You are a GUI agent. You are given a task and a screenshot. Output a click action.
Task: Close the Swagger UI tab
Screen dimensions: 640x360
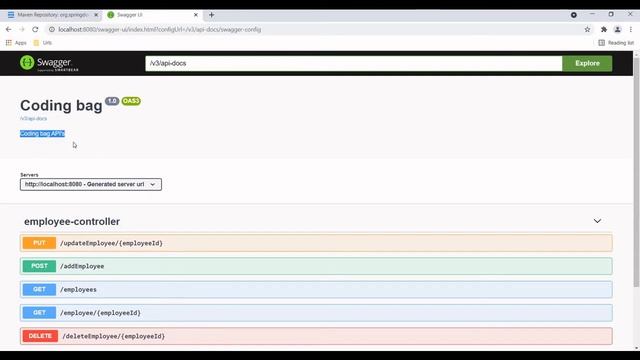click(196, 15)
